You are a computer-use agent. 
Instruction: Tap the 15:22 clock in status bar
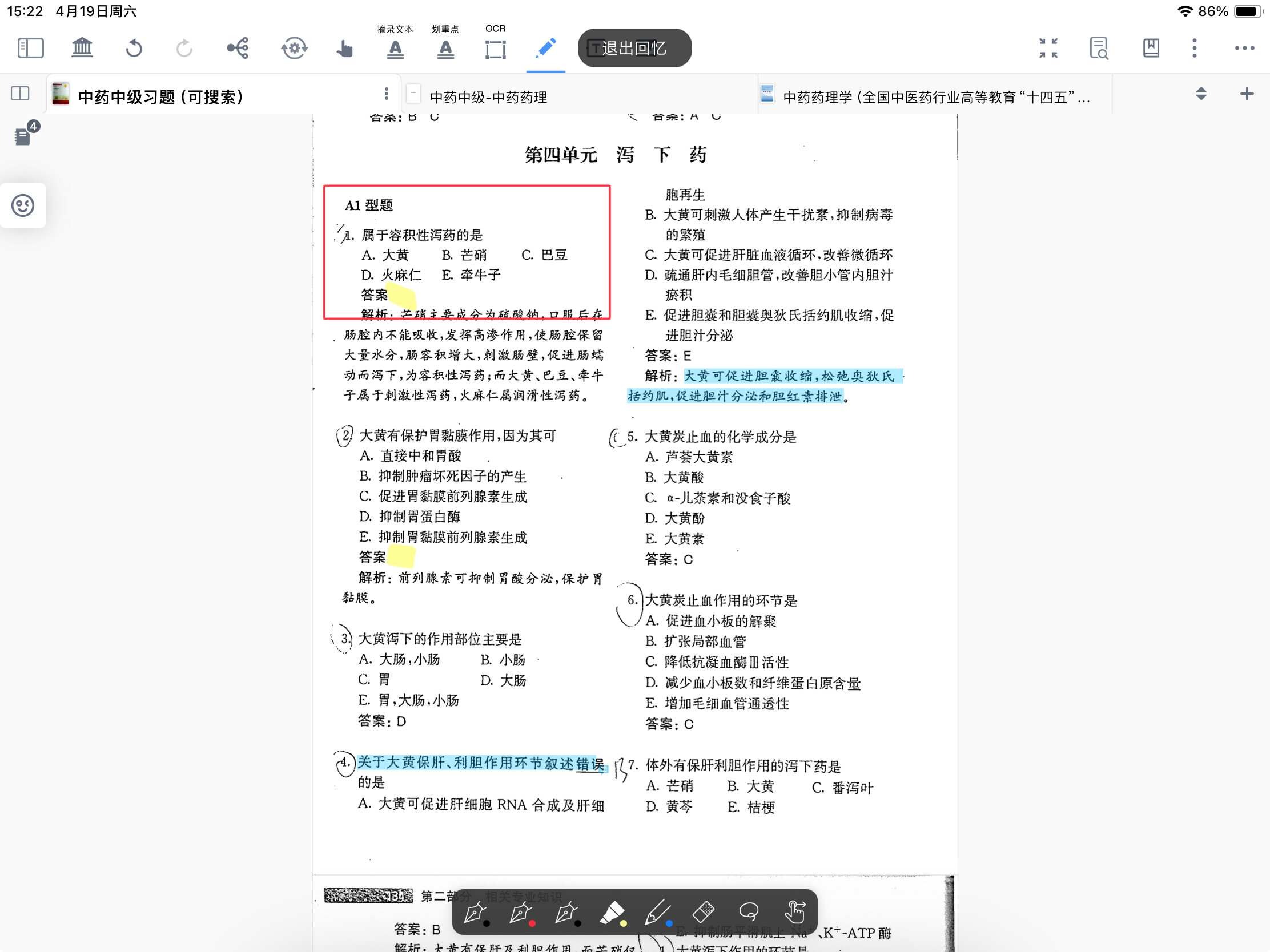[x=25, y=11]
